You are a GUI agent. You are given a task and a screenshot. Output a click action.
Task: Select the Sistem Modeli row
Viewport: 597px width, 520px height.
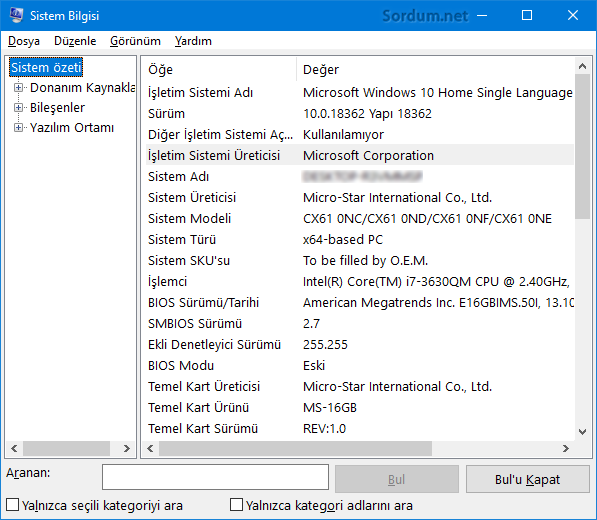(360, 219)
